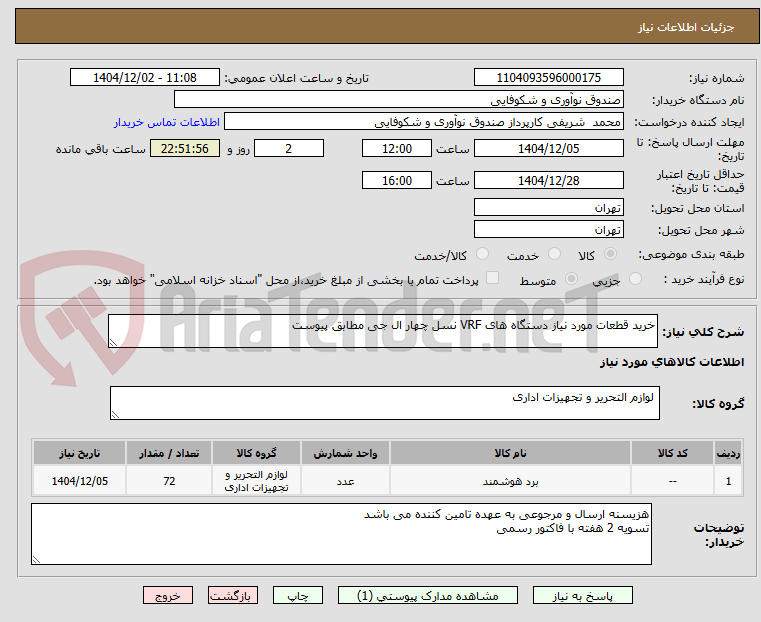Select the کالا radio button
This screenshot has width=761, height=622.
pos(611,254)
